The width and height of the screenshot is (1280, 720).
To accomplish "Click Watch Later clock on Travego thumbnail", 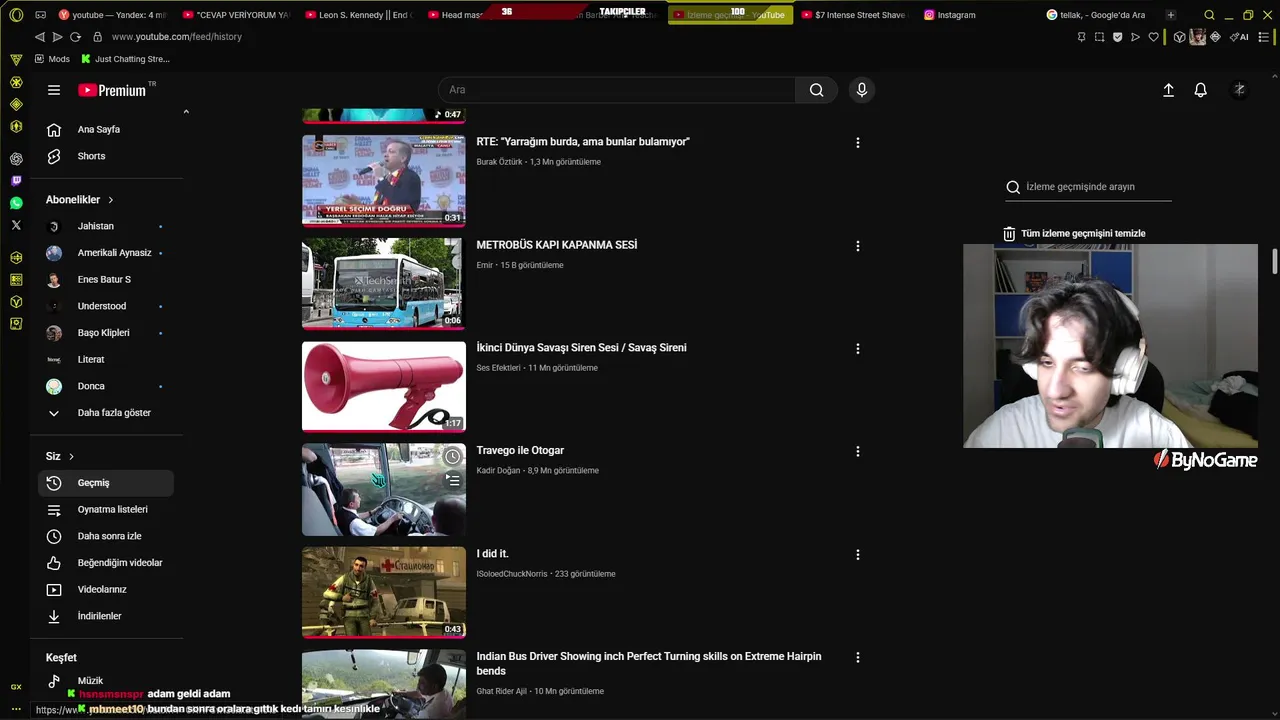I will 453,456.
